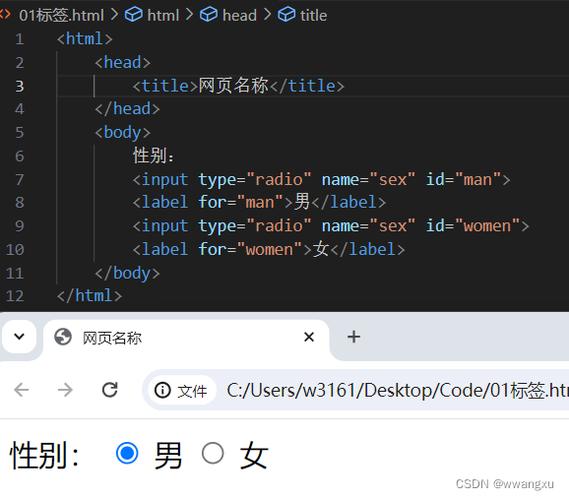Click the 女 label text in page

click(254, 455)
